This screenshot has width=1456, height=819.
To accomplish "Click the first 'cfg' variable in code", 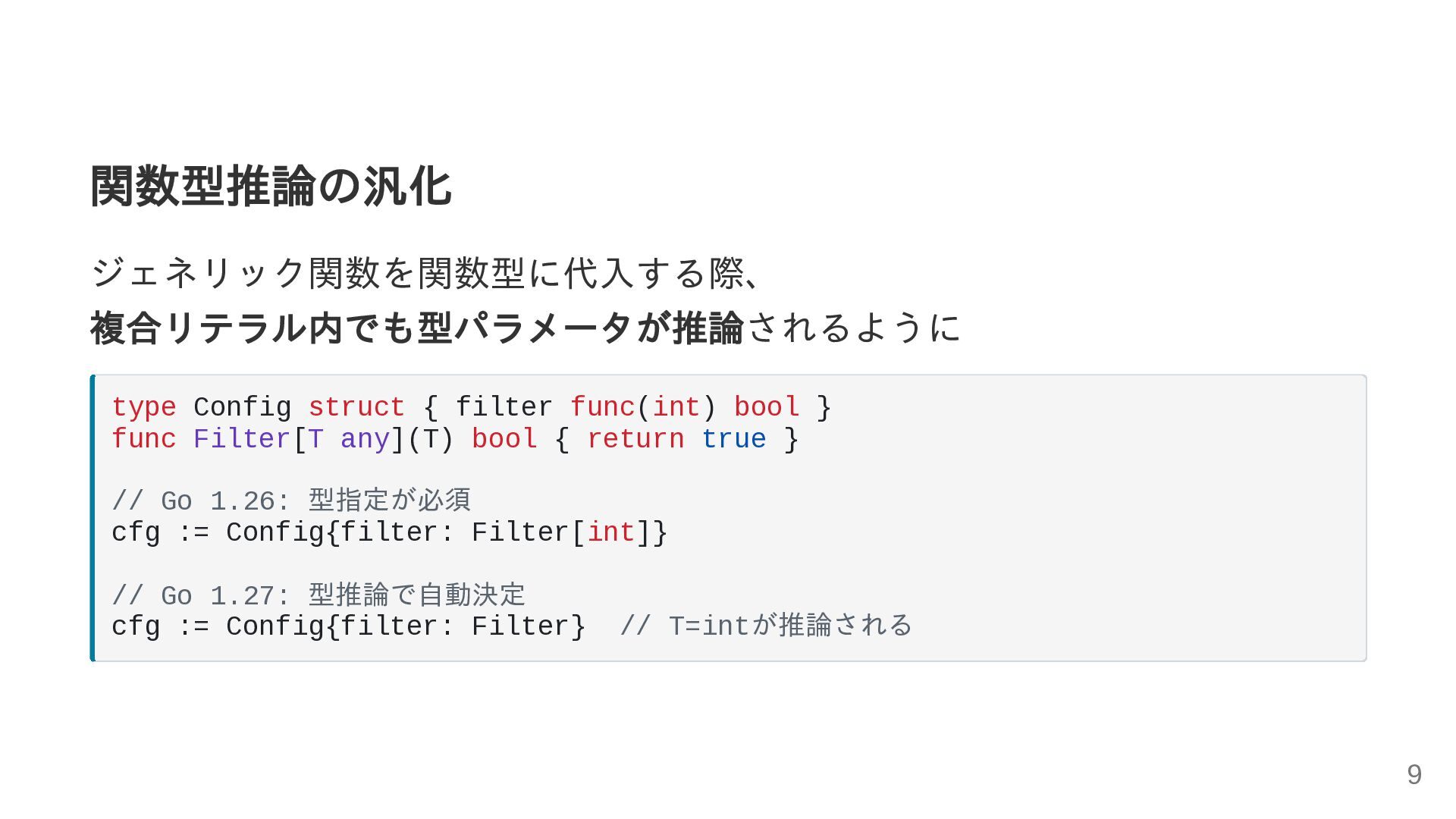I will 136,533.
